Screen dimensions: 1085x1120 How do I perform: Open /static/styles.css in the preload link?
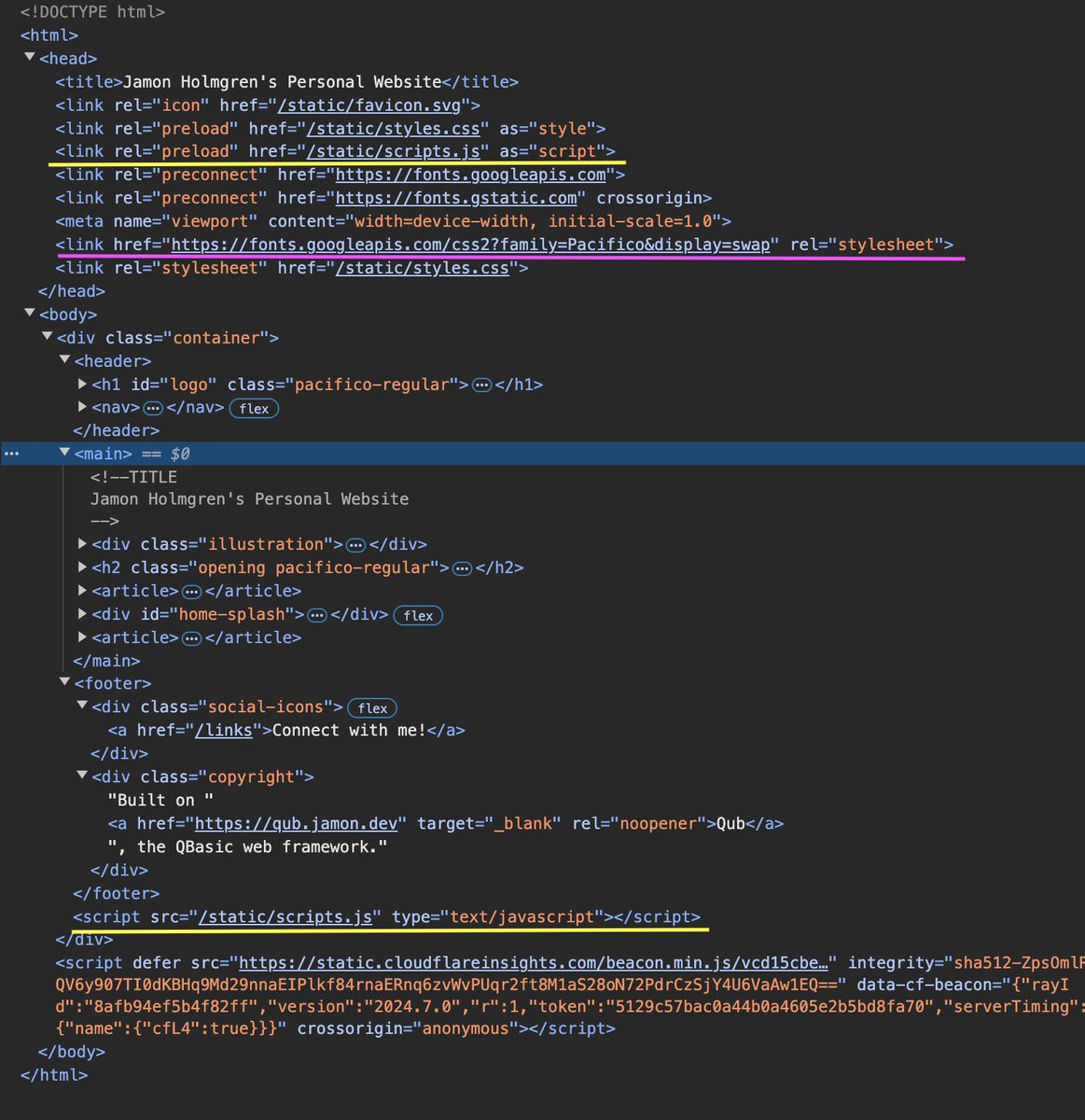(x=393, y=129)
